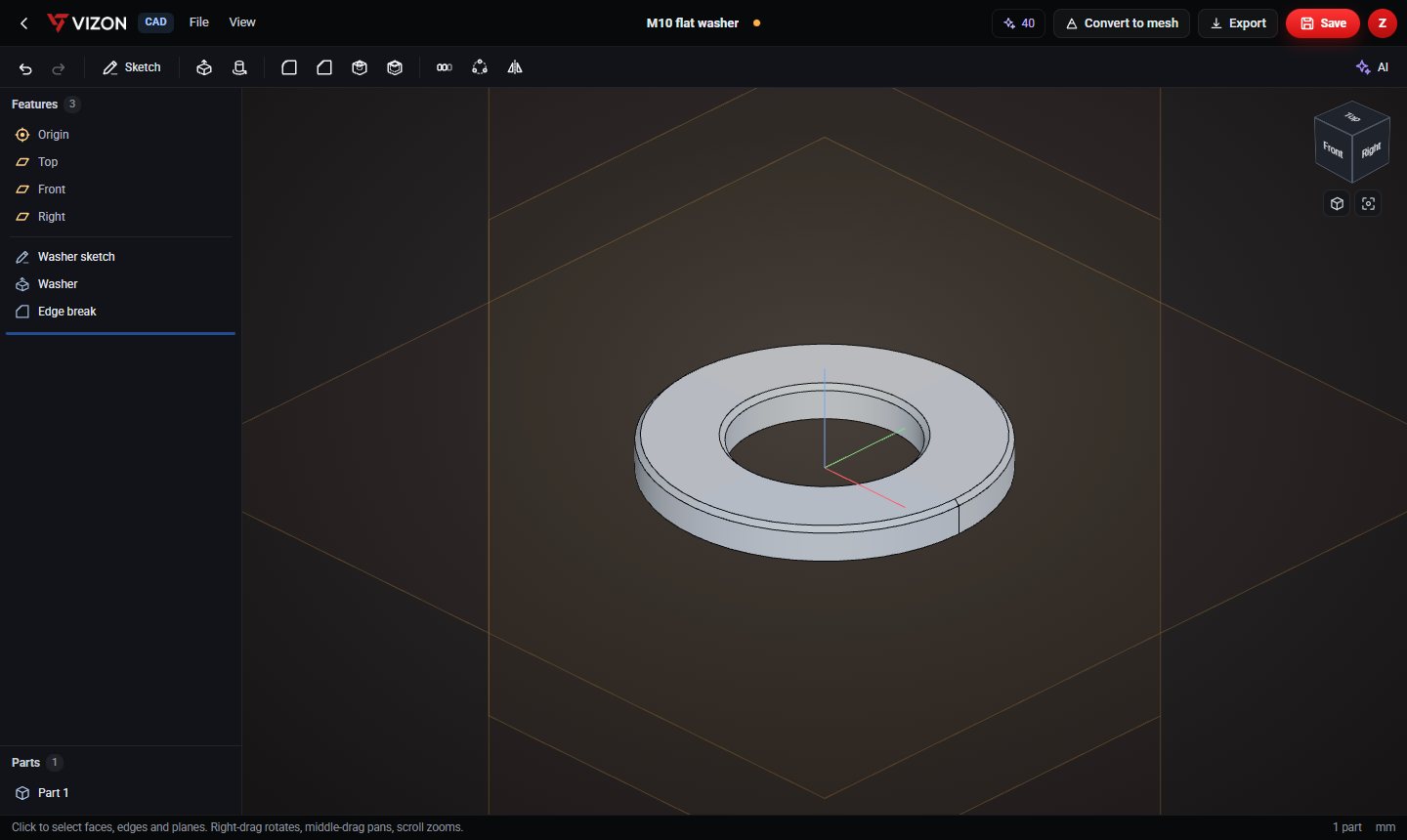Select Part 1 in Parts list

(x=120, y=793)
